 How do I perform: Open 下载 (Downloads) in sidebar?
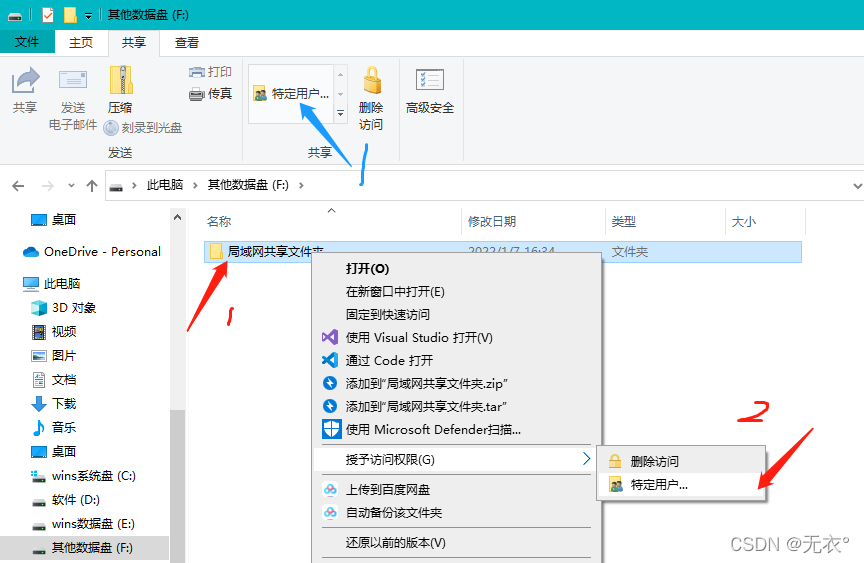point(53,404)
